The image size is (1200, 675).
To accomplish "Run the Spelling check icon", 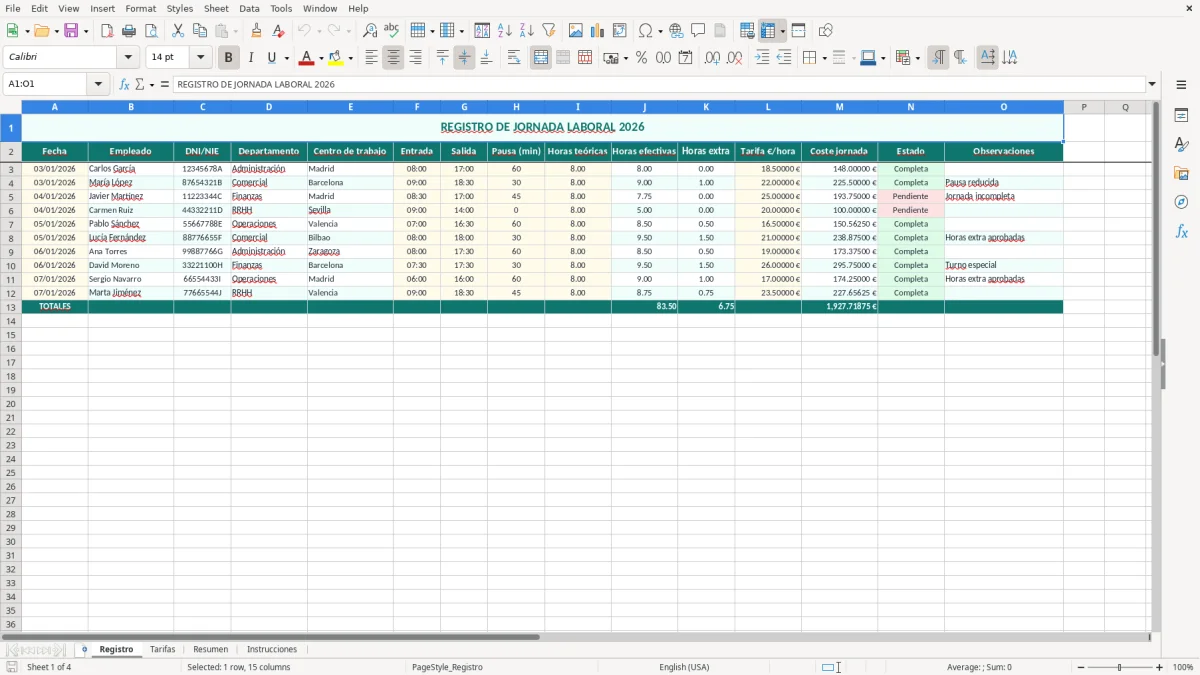I will click(392, 31).
